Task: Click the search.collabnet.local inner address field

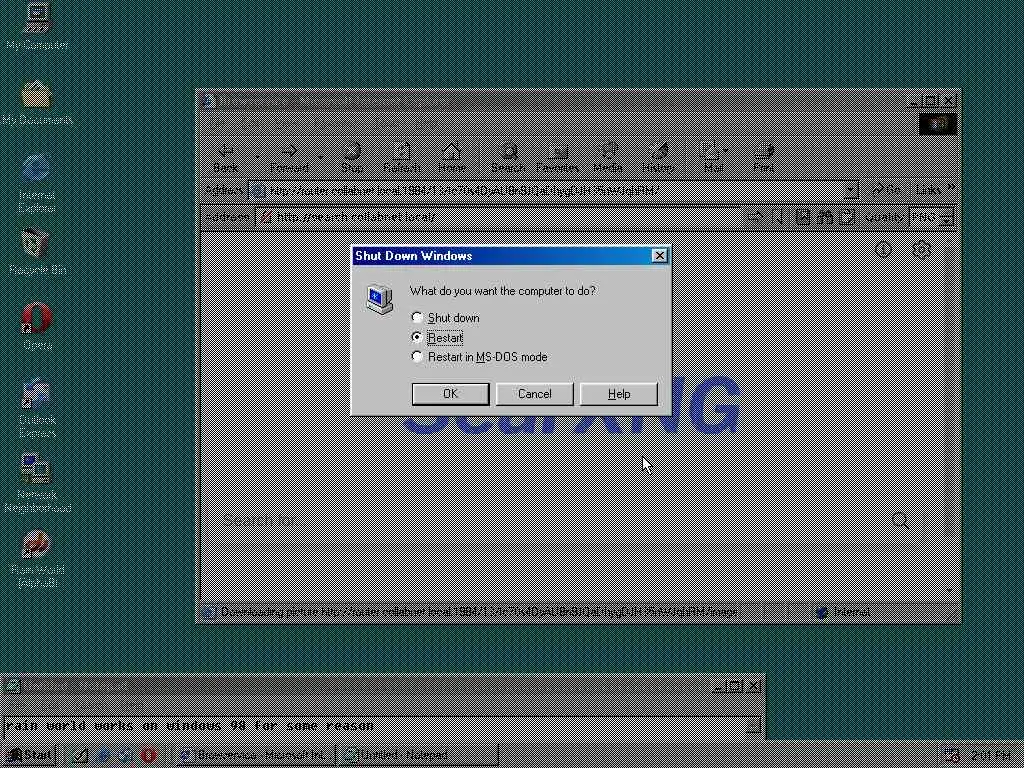Action: click(499, 217)
